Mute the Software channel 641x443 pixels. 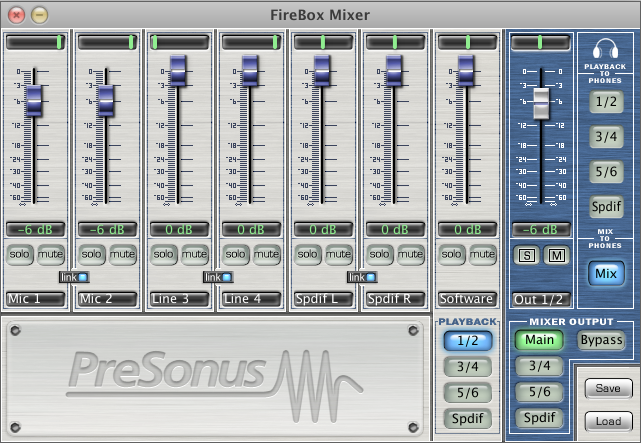click(x=482, y=255)
